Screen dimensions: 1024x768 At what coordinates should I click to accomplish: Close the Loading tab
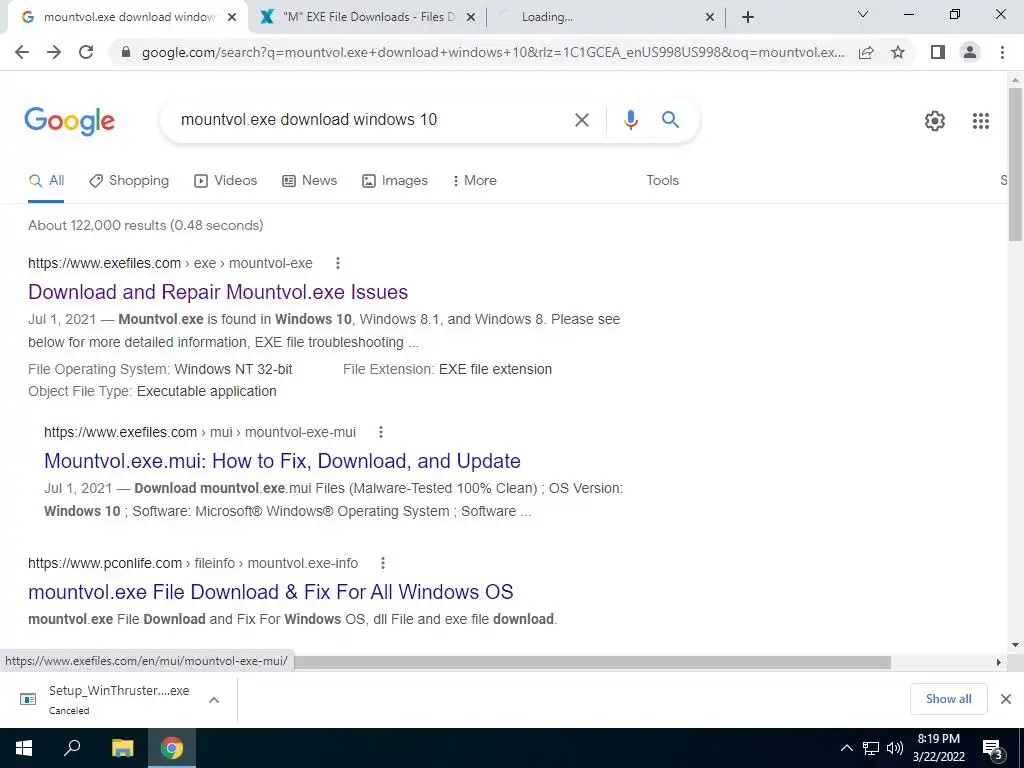click(x=710, y=18)
